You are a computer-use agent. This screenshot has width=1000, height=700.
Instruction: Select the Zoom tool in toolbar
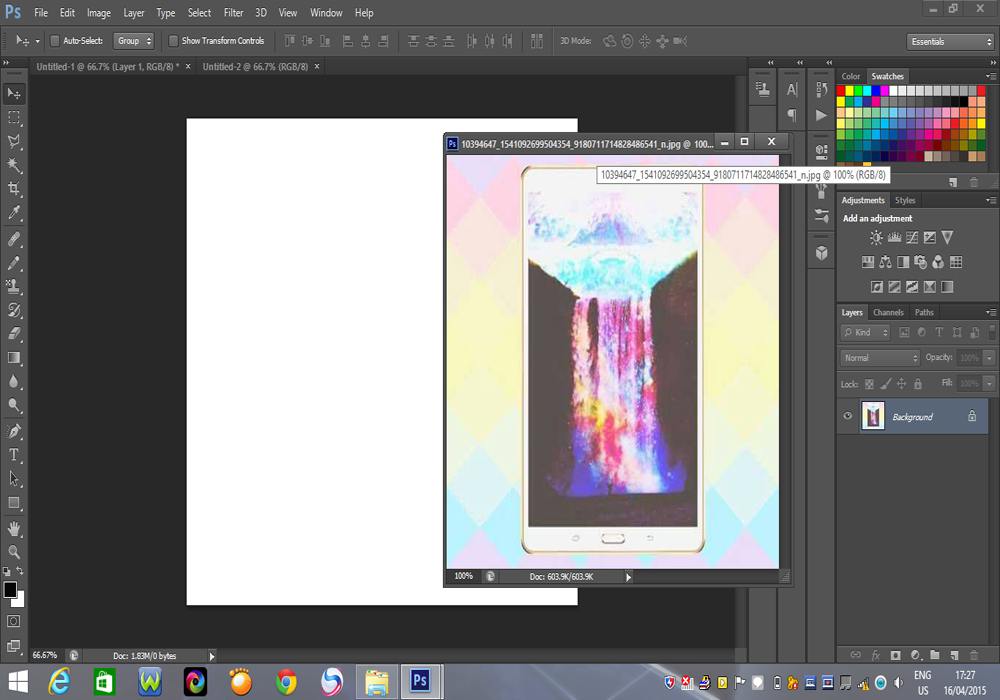pyautogui.click(x=14, y=551)
